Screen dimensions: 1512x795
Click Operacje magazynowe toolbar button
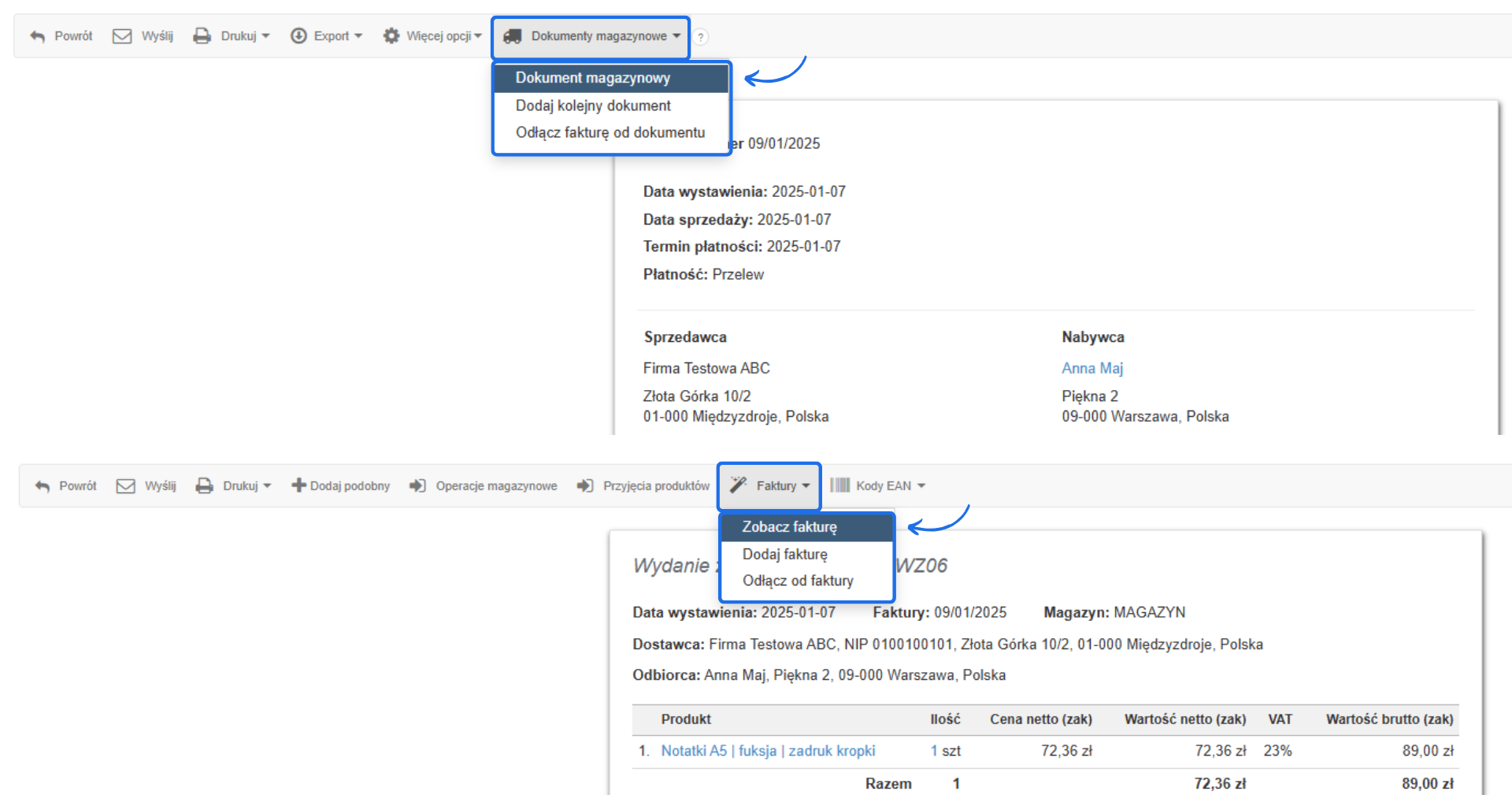[x=484, y=486]
